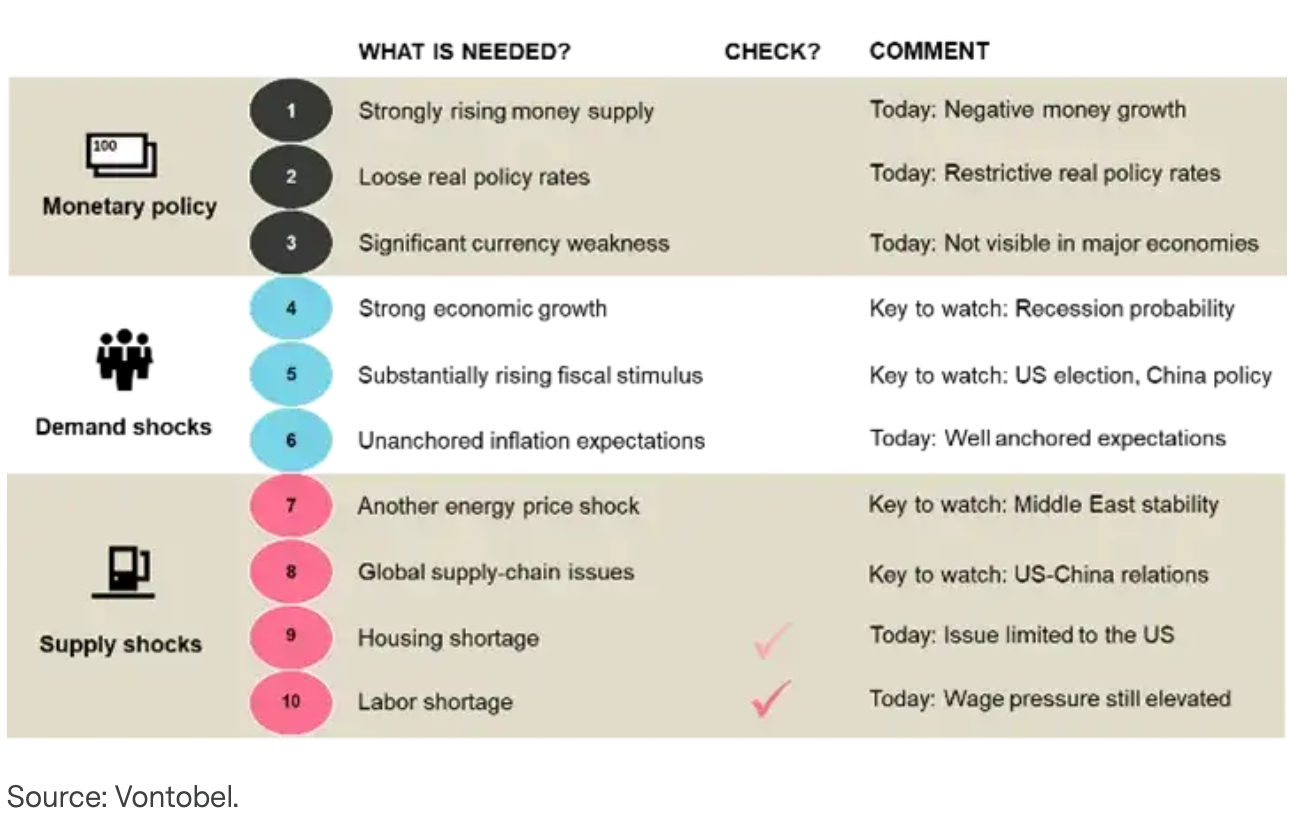This screenshot has width=1312, height=818.
Task: Click "Another energy price shock" text
Action: [498, 506]
